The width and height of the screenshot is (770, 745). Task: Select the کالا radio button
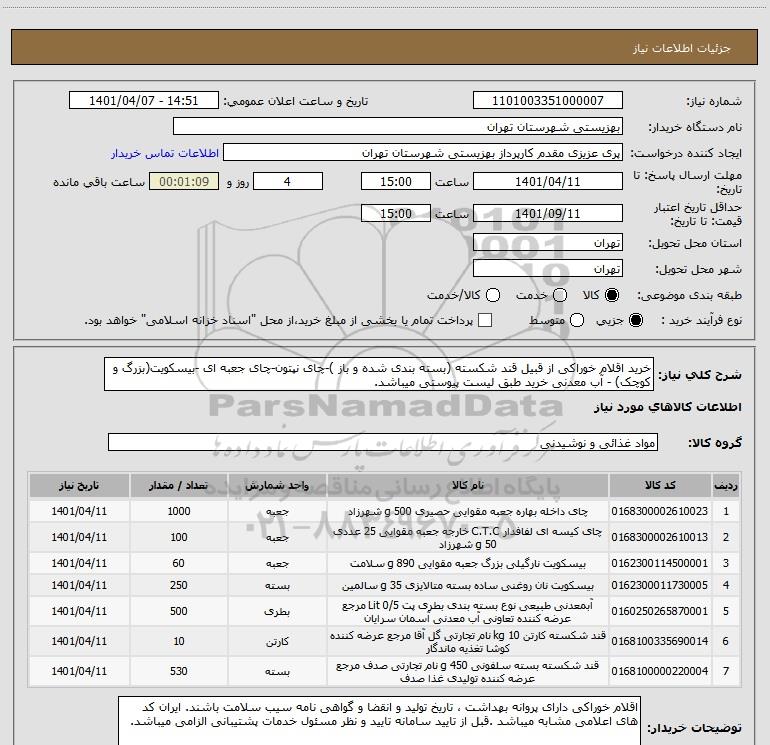coord(612,295)
